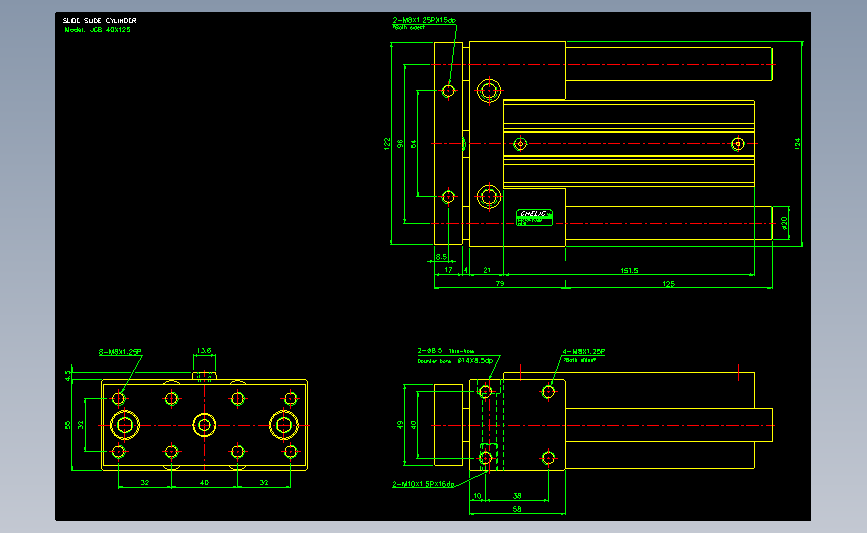
Task: Click the ø20 rod diameter dimension
Action: (x=784, y=223)
